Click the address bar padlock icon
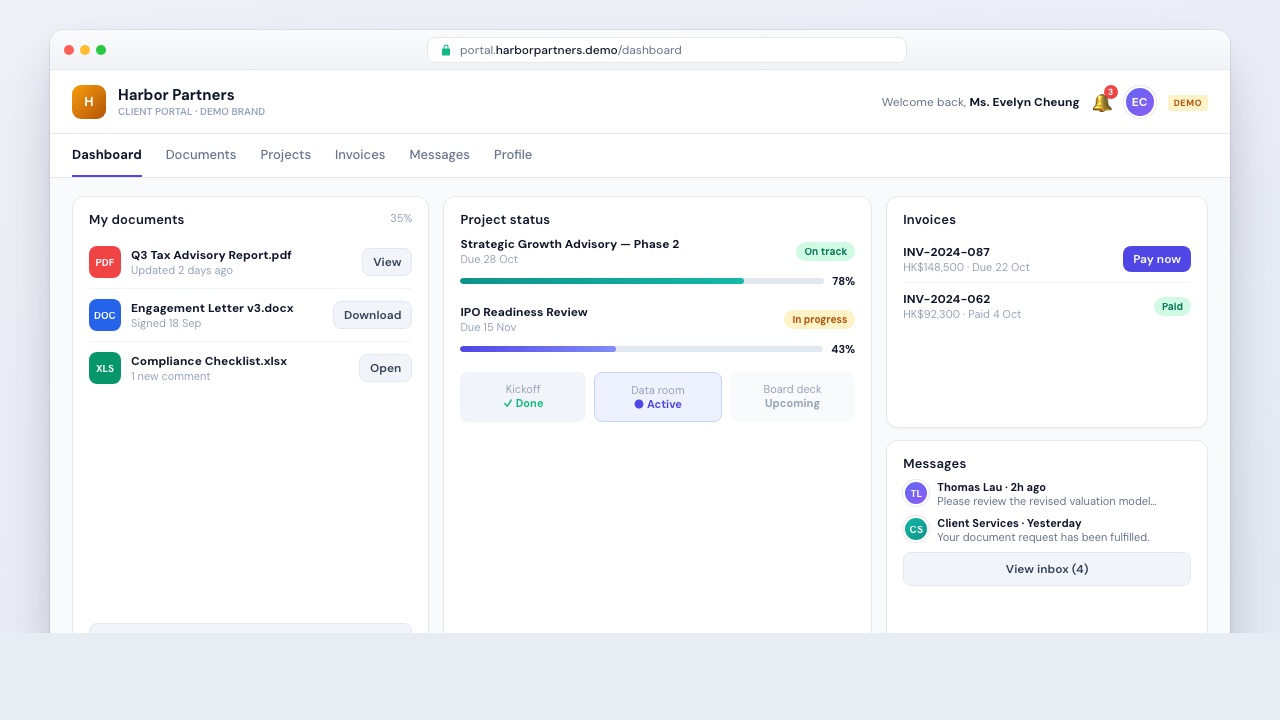Viewport: 1280px width, 720px height. 446,50
